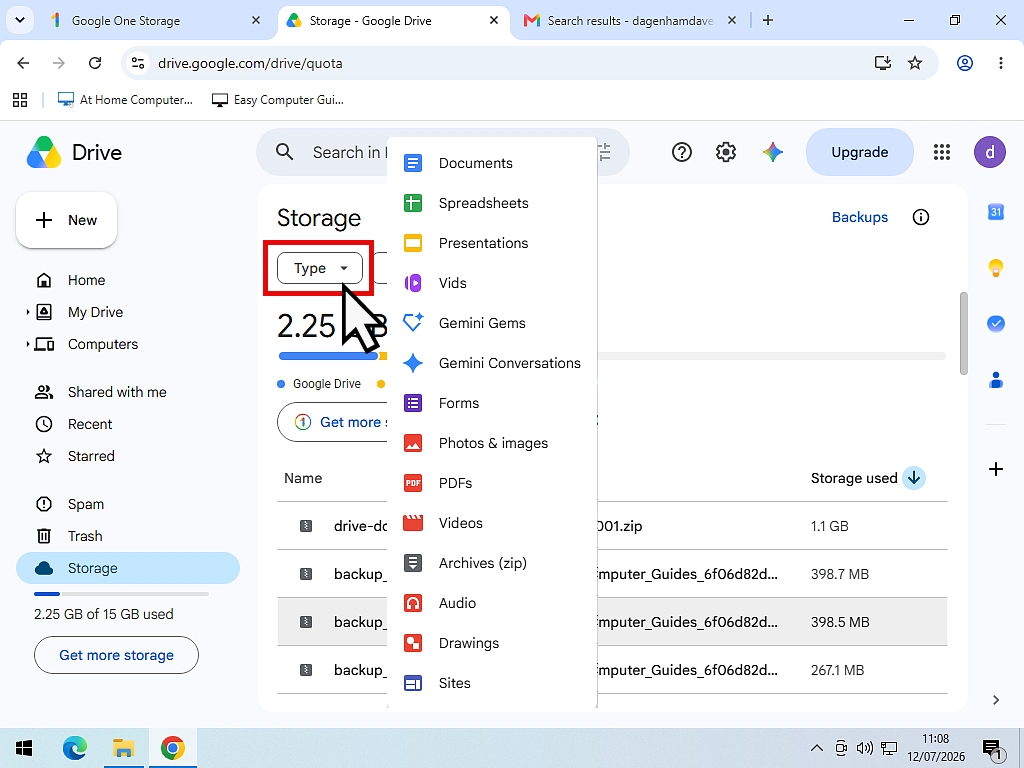Viewport: 1024px width, 768px height.
Task: Select the 1.1 GB zip file row
Action: point(612,526)
